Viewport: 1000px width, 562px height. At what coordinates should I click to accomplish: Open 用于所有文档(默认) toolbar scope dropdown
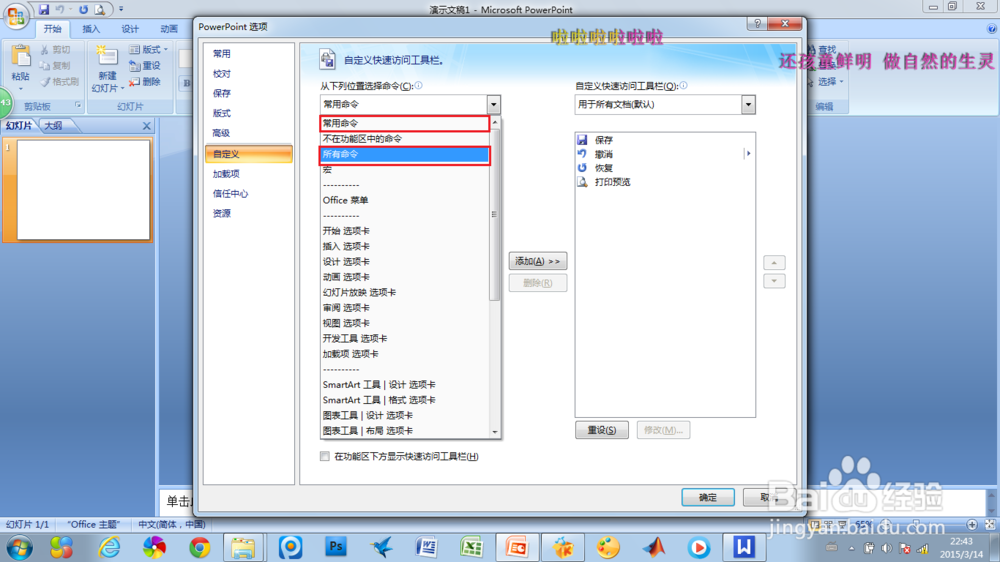pyautogui.click(x=749, y=104)
